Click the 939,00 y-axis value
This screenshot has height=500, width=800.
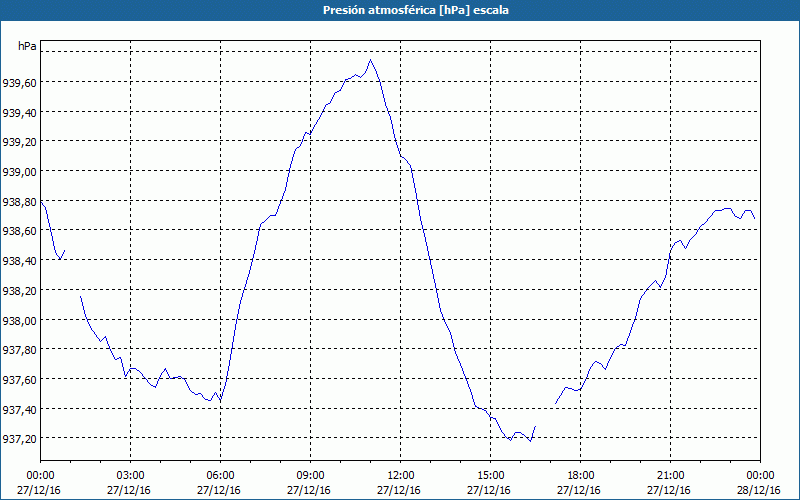tap(19, 172)
